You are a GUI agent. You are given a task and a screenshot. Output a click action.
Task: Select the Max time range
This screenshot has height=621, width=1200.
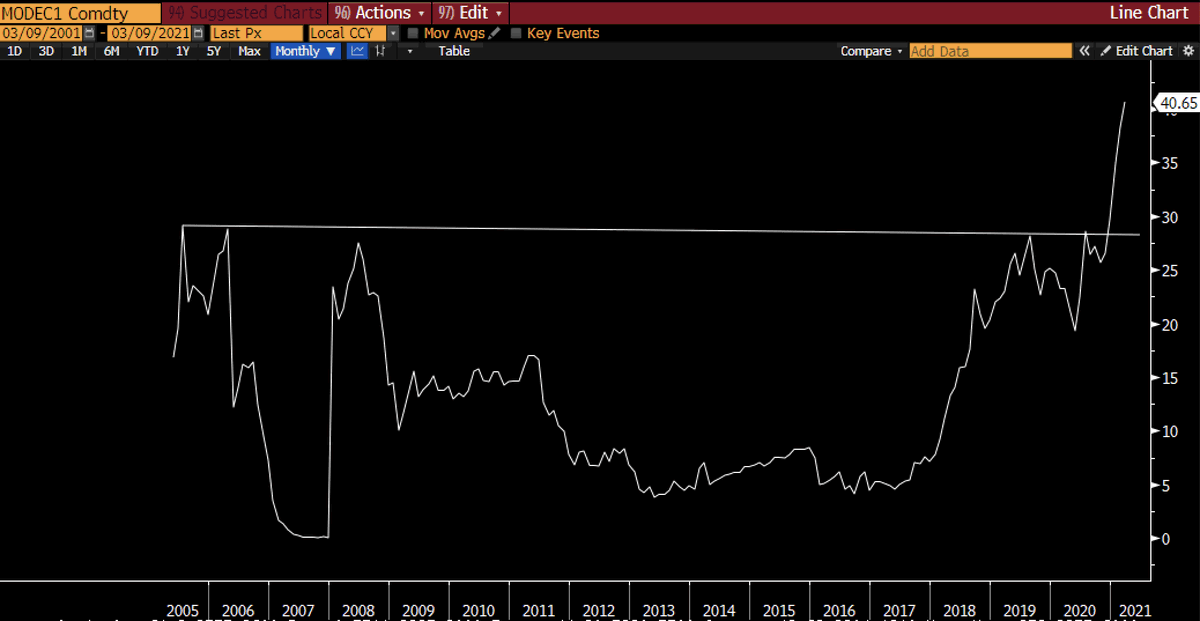pos(249,51)
